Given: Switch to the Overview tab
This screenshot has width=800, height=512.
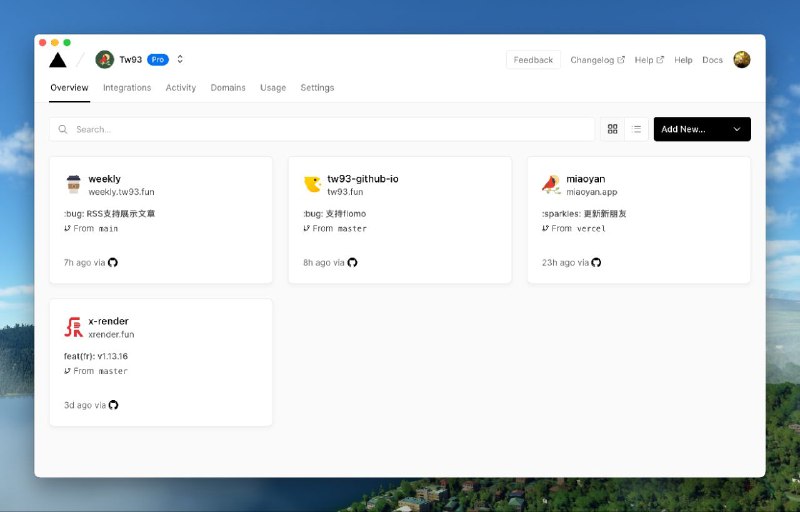Looking at the screenshot, I should point(69,88).
